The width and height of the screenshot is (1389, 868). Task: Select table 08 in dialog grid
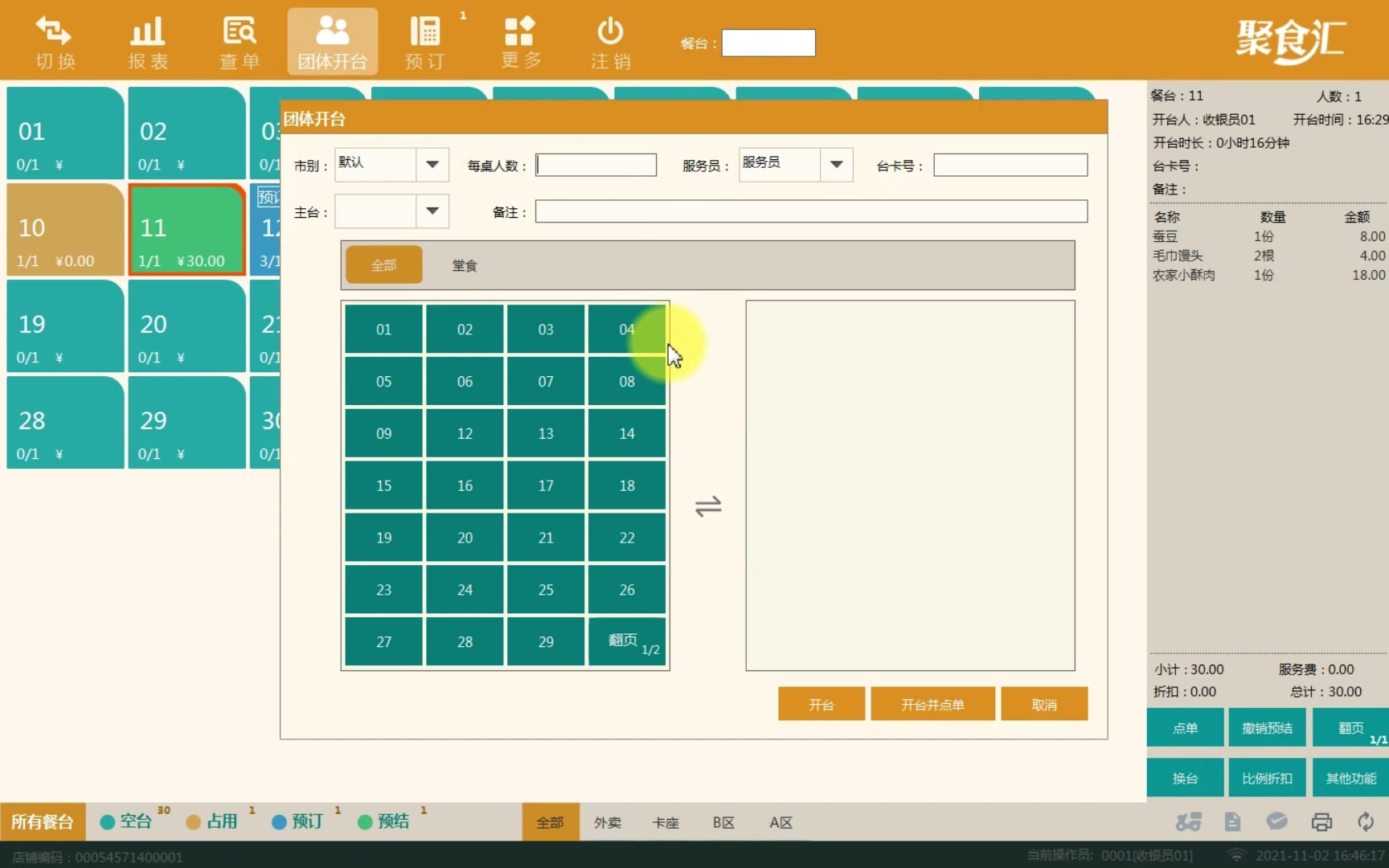[x=627, y=381]
